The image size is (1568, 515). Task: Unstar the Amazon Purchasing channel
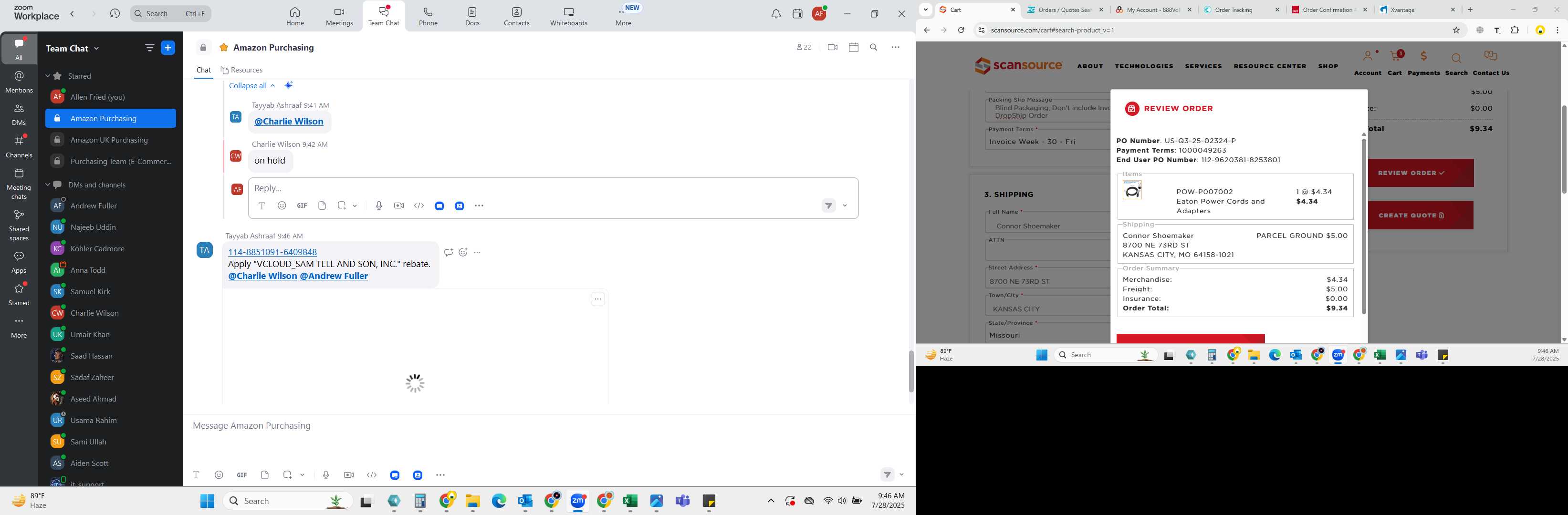[224, 47]
